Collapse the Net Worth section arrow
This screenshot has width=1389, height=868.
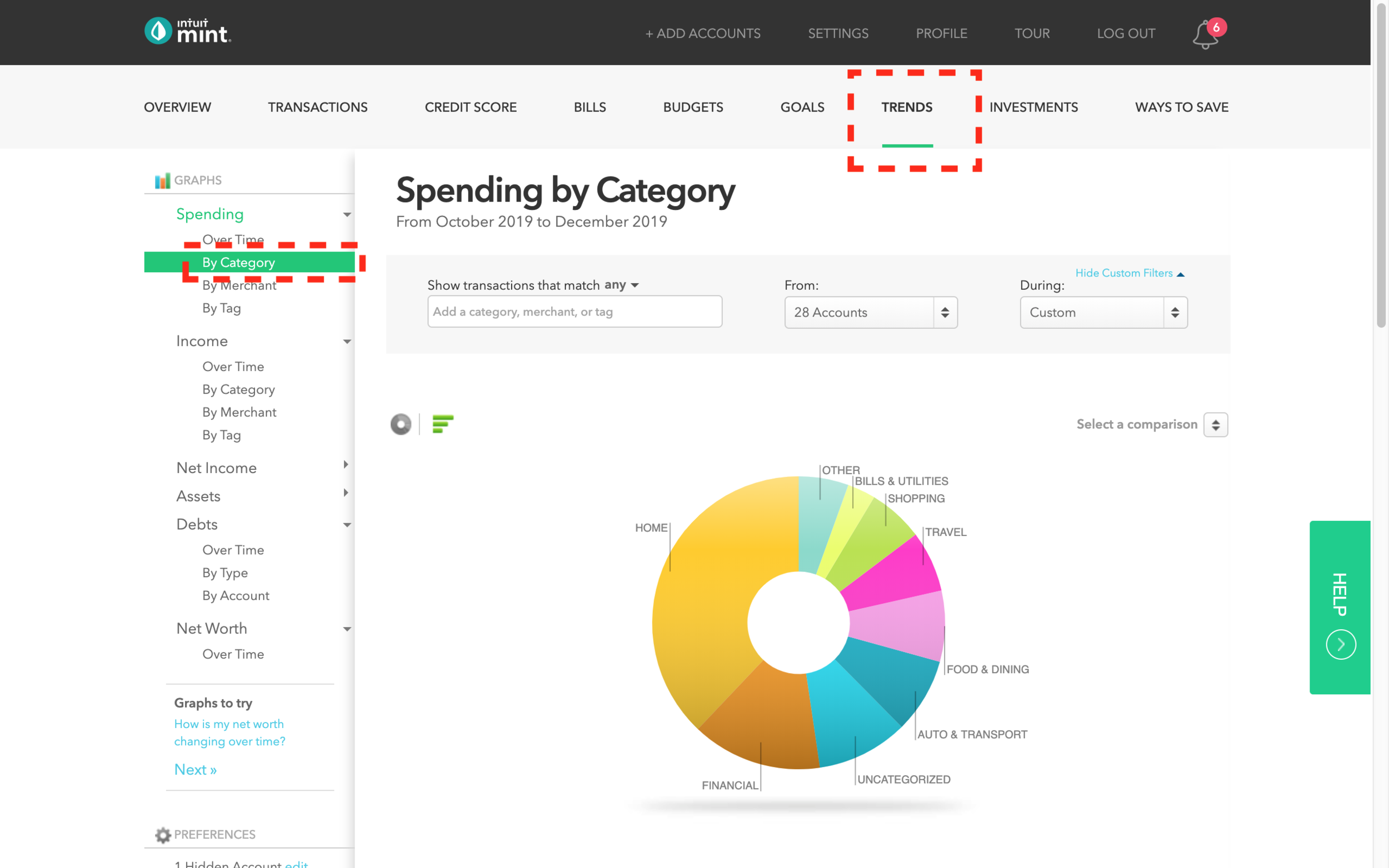pos(347,629)
